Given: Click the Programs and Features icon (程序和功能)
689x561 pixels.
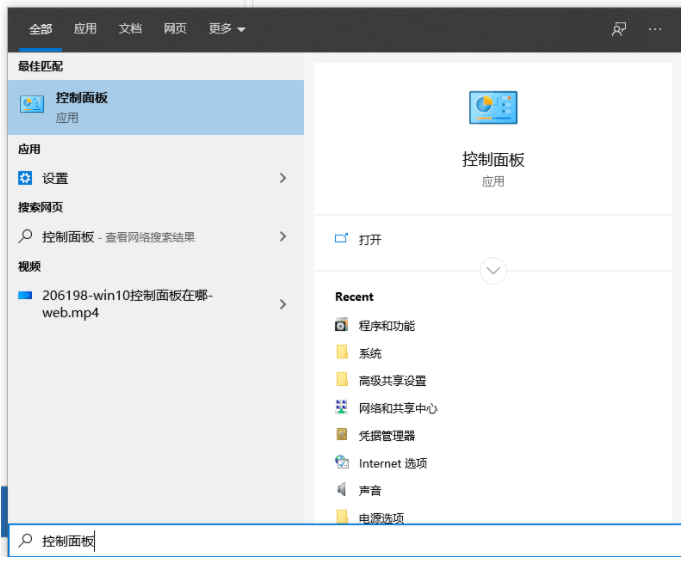Looking at the screenshot, I should click(x=342, y=325).
